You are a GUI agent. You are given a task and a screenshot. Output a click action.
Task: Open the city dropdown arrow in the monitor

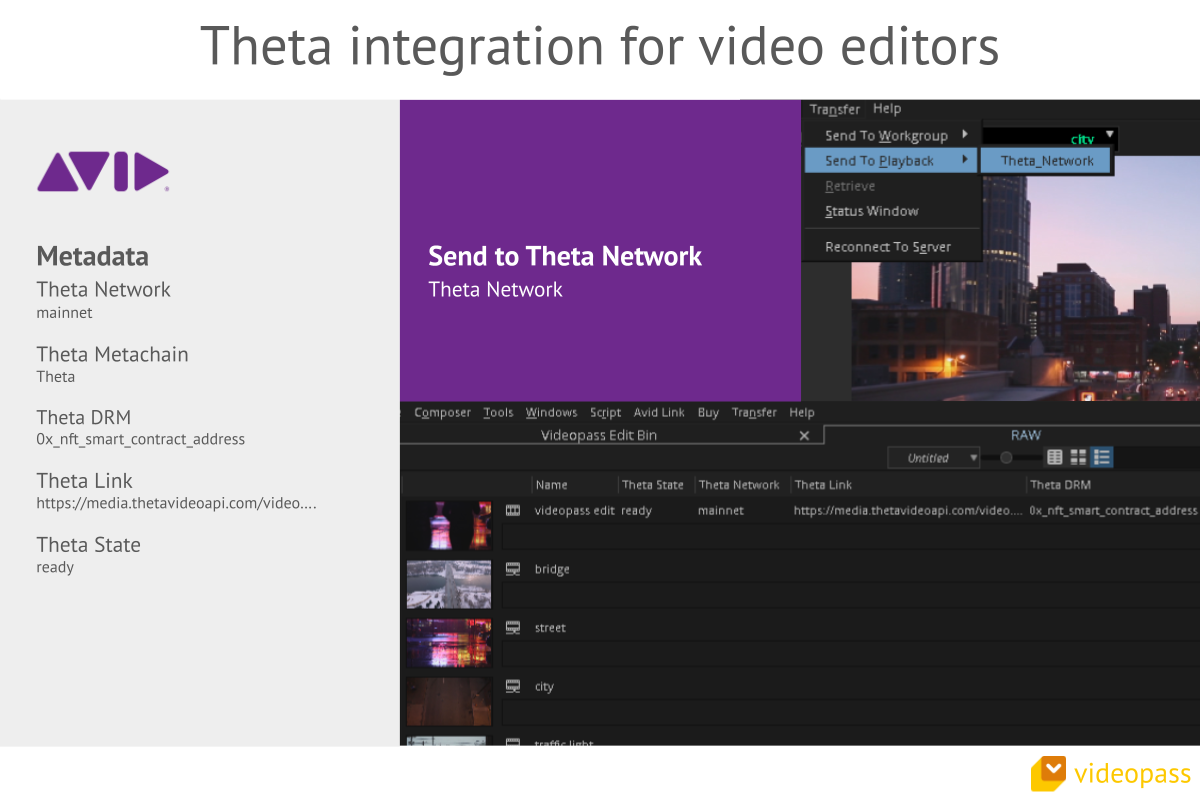click(x=1109, y=134)
